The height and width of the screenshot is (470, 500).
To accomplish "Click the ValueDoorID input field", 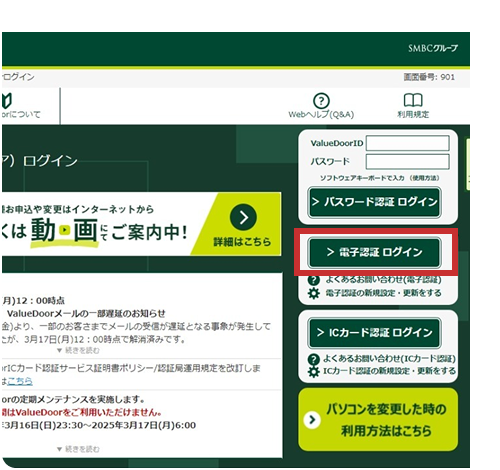I will (407, 143).
